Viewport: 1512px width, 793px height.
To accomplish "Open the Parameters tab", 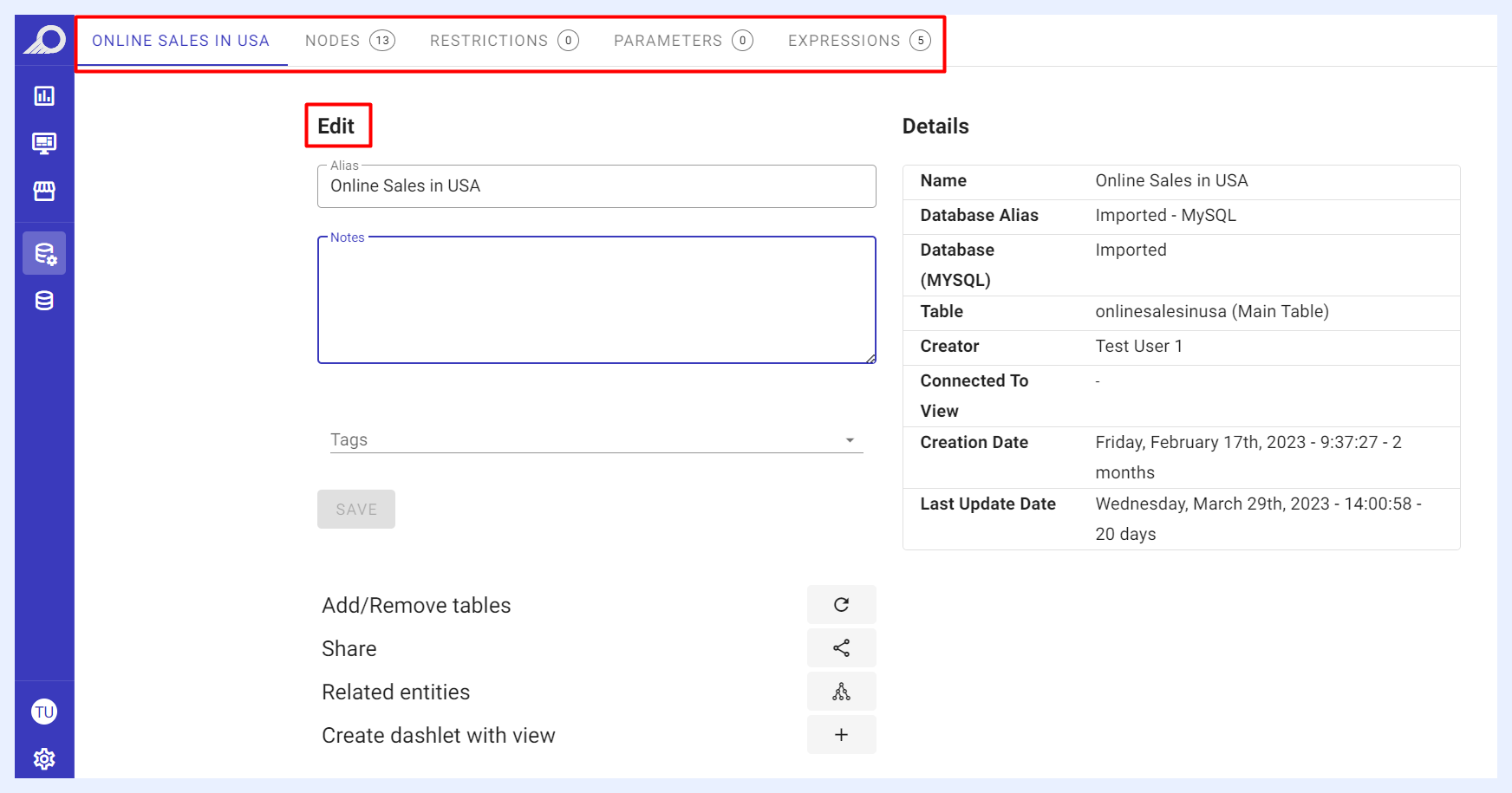I will [683, 41].
